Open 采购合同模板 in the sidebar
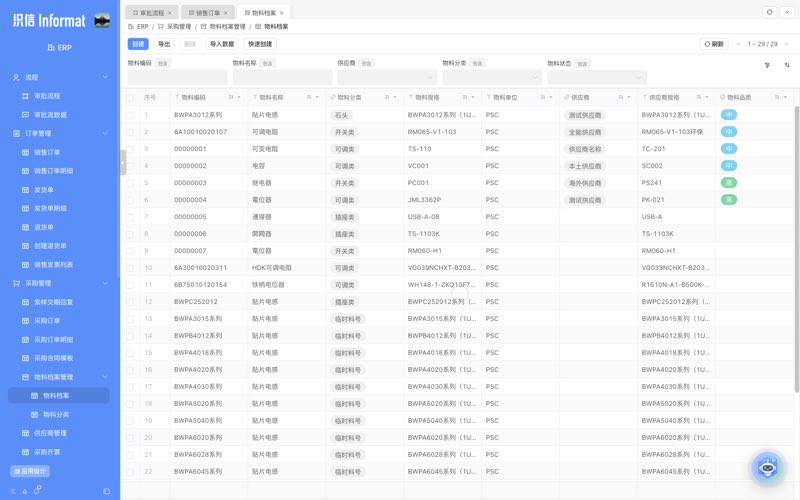 (53, 358)
